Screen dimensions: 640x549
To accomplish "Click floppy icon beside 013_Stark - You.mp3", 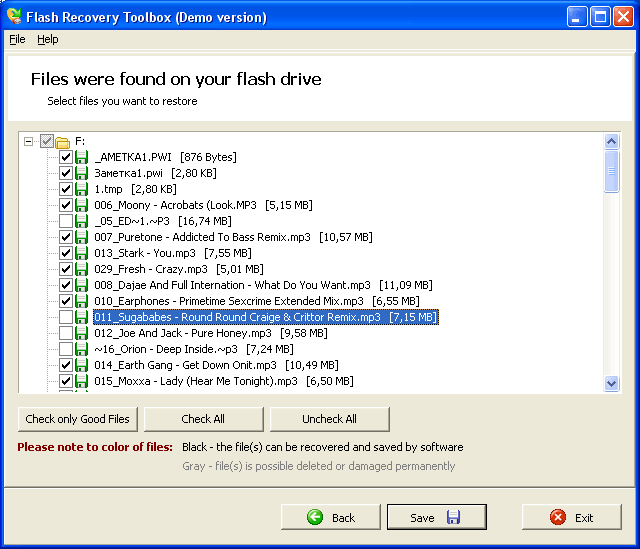I will (82, 253).
